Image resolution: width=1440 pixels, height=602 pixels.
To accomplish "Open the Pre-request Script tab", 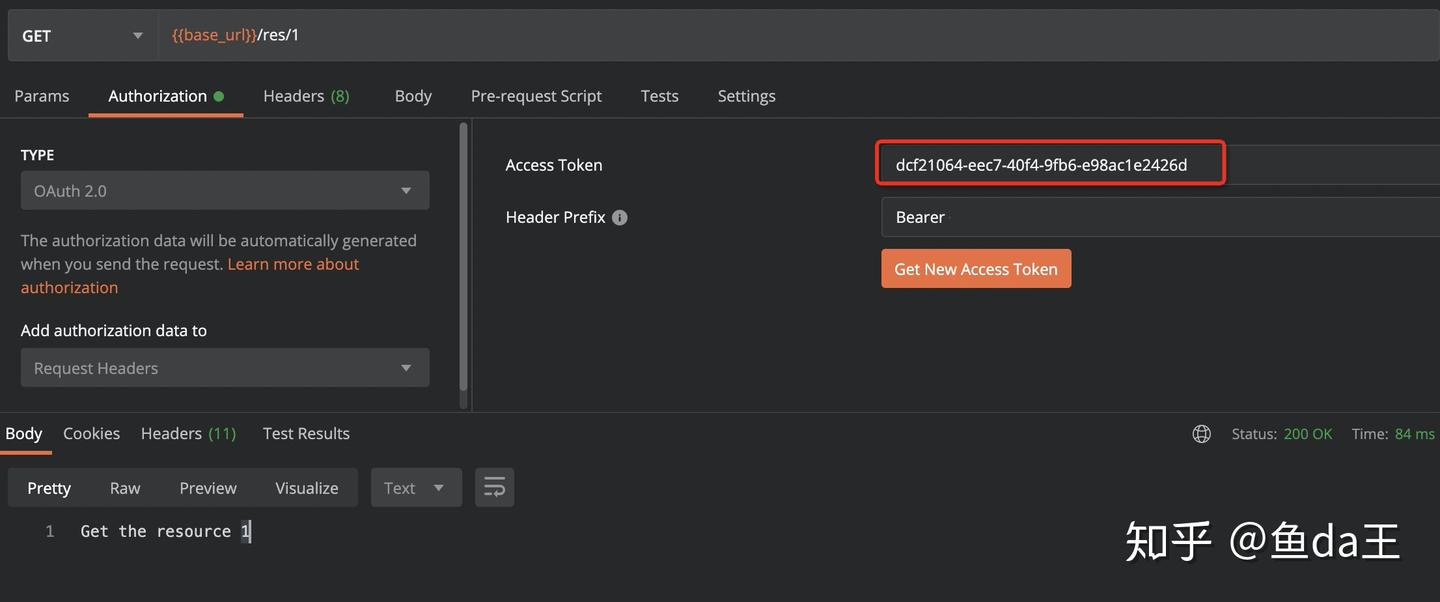I will 536,95.
